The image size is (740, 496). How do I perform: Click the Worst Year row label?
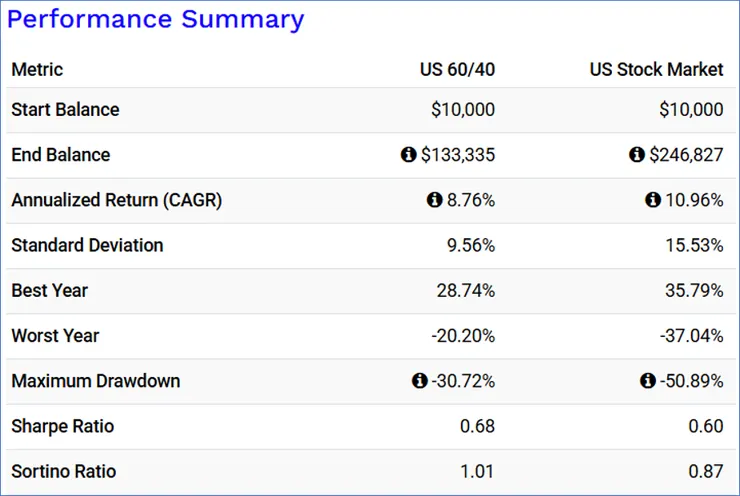pyautogui.click(x=55, y=336)
